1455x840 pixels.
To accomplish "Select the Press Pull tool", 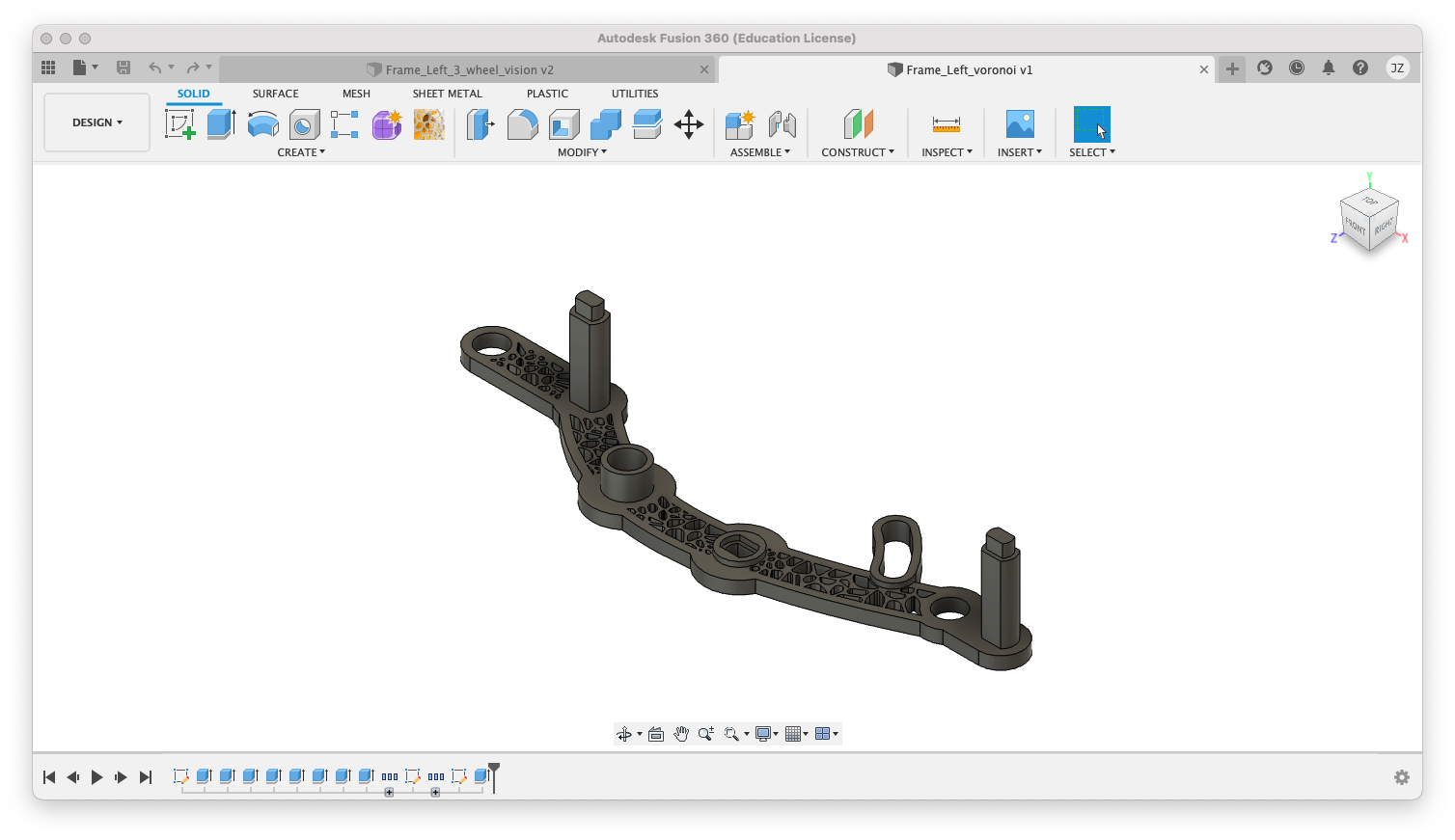I will (480, 124).
